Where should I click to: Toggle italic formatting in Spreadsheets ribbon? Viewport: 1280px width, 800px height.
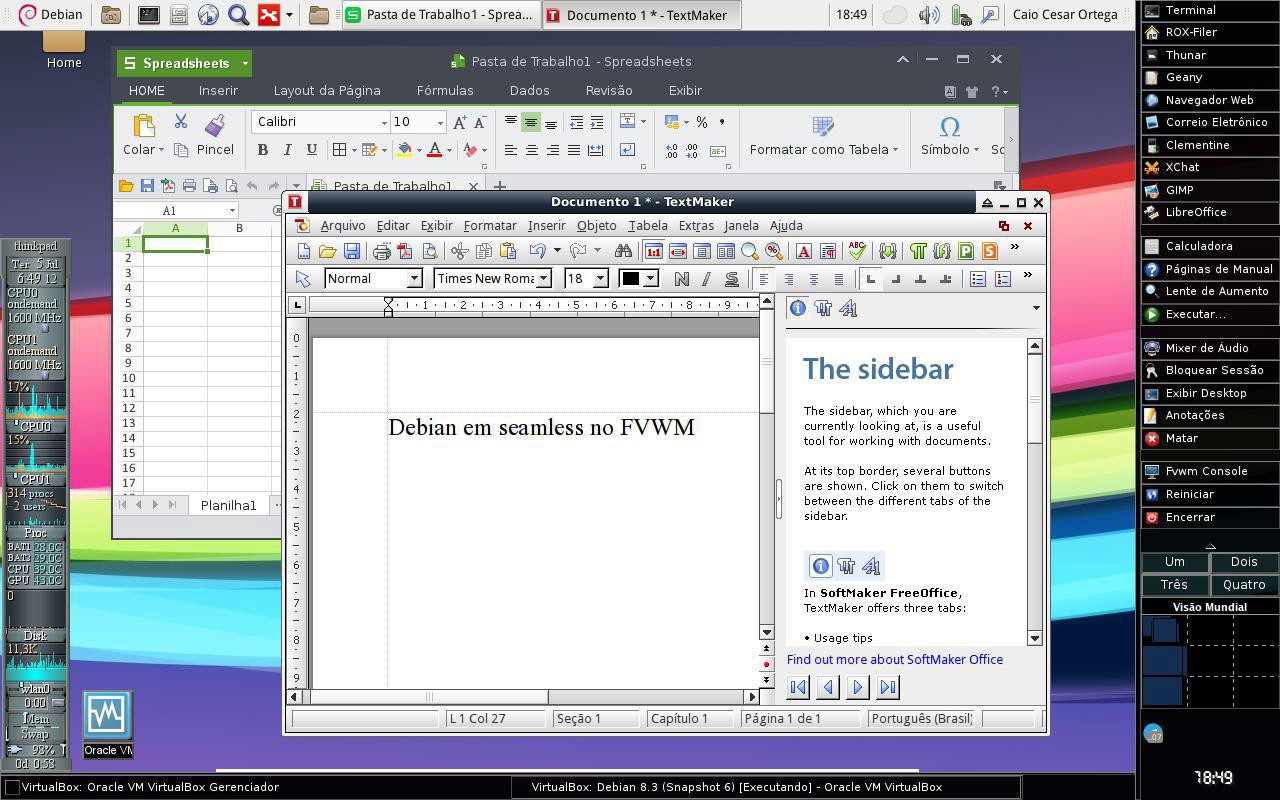pyautogui.click(x=287, y=150)
